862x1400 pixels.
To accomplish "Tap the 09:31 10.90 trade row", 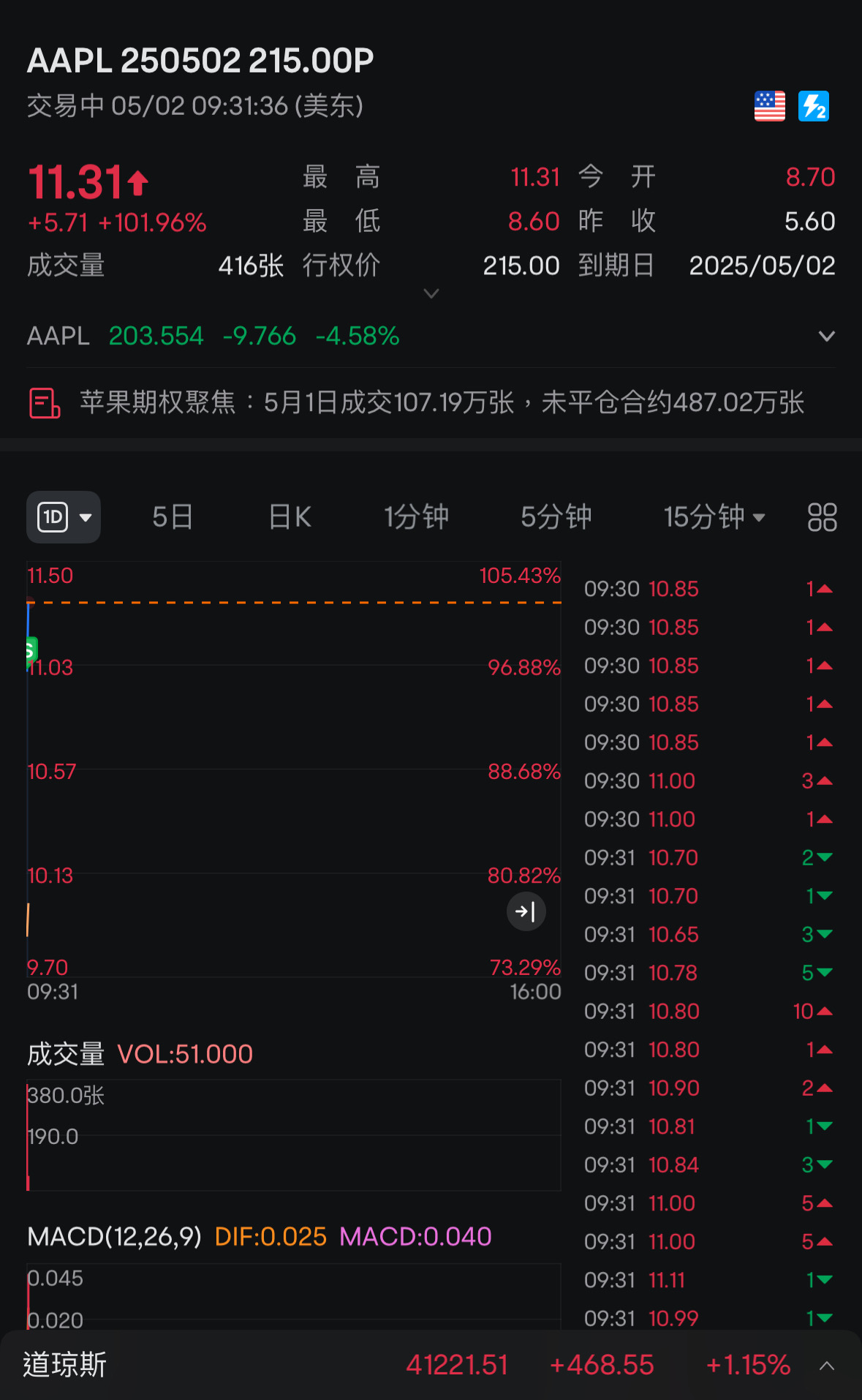I will (x=708, y=1088).
